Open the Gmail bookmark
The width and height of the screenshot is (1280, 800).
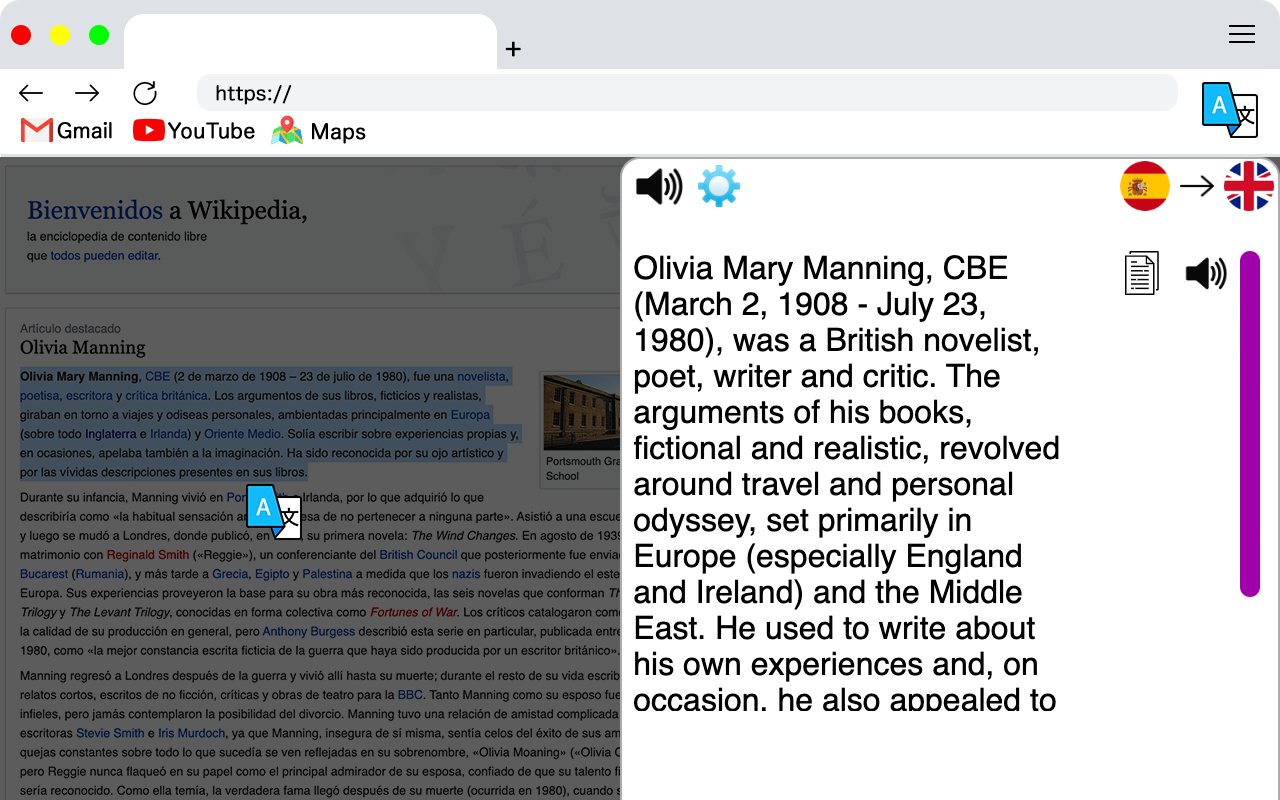[67, 131]
